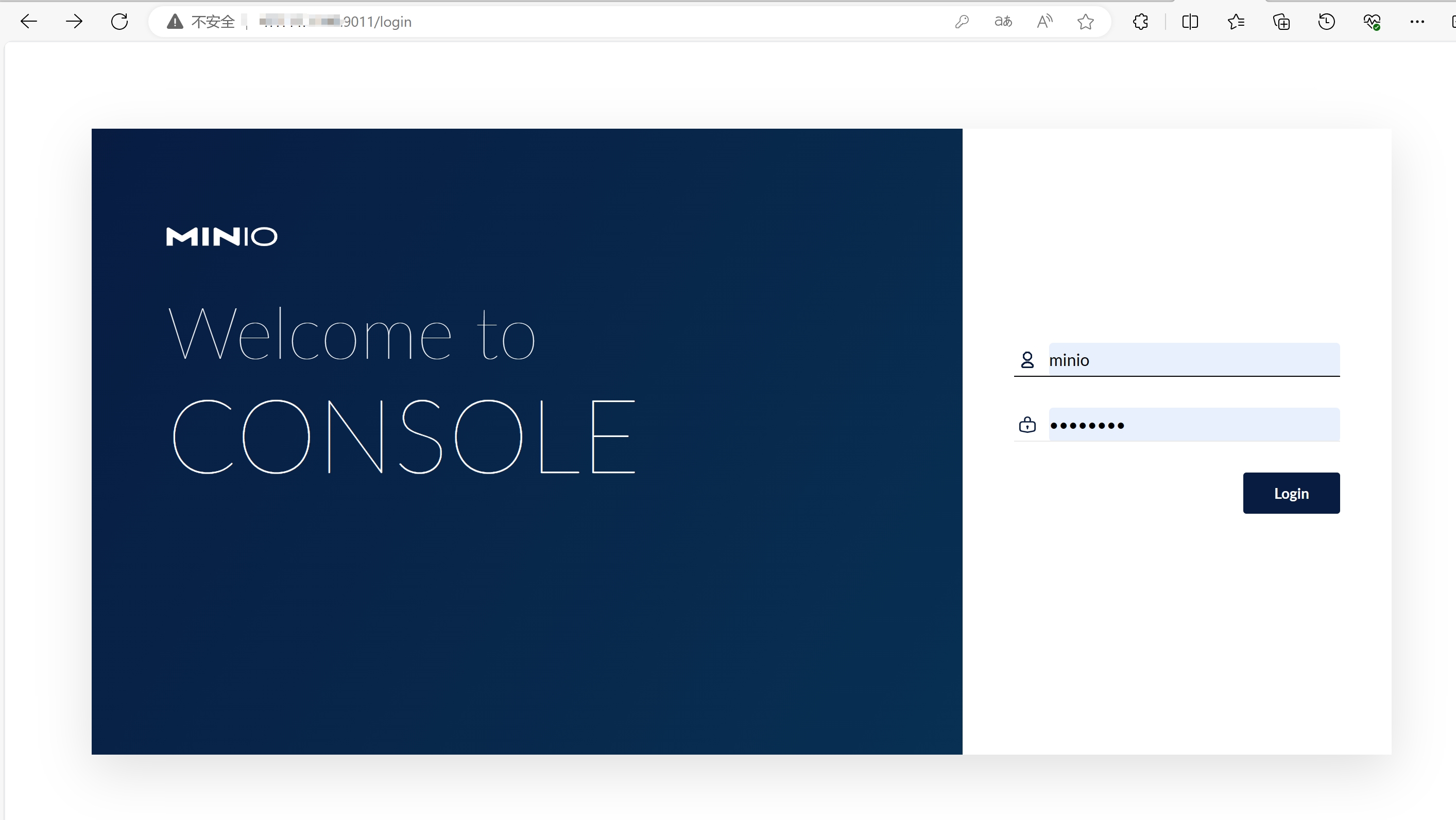
Task: Start Read aloud from address bar
Action: coord(1044,22)
